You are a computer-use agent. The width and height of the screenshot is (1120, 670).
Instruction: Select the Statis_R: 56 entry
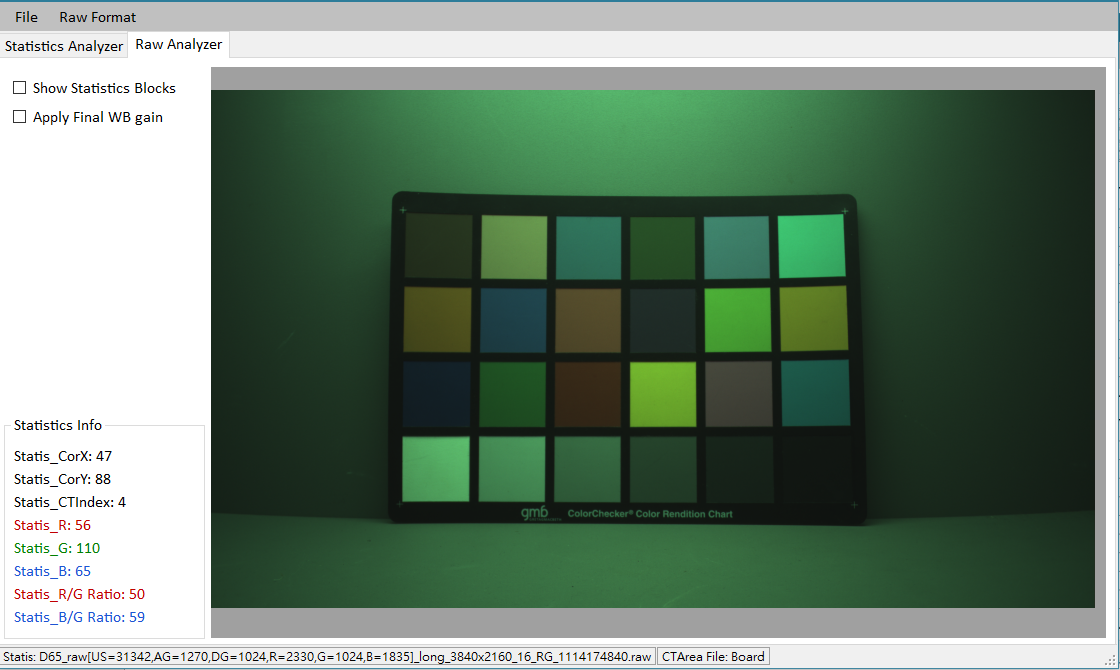52,525
